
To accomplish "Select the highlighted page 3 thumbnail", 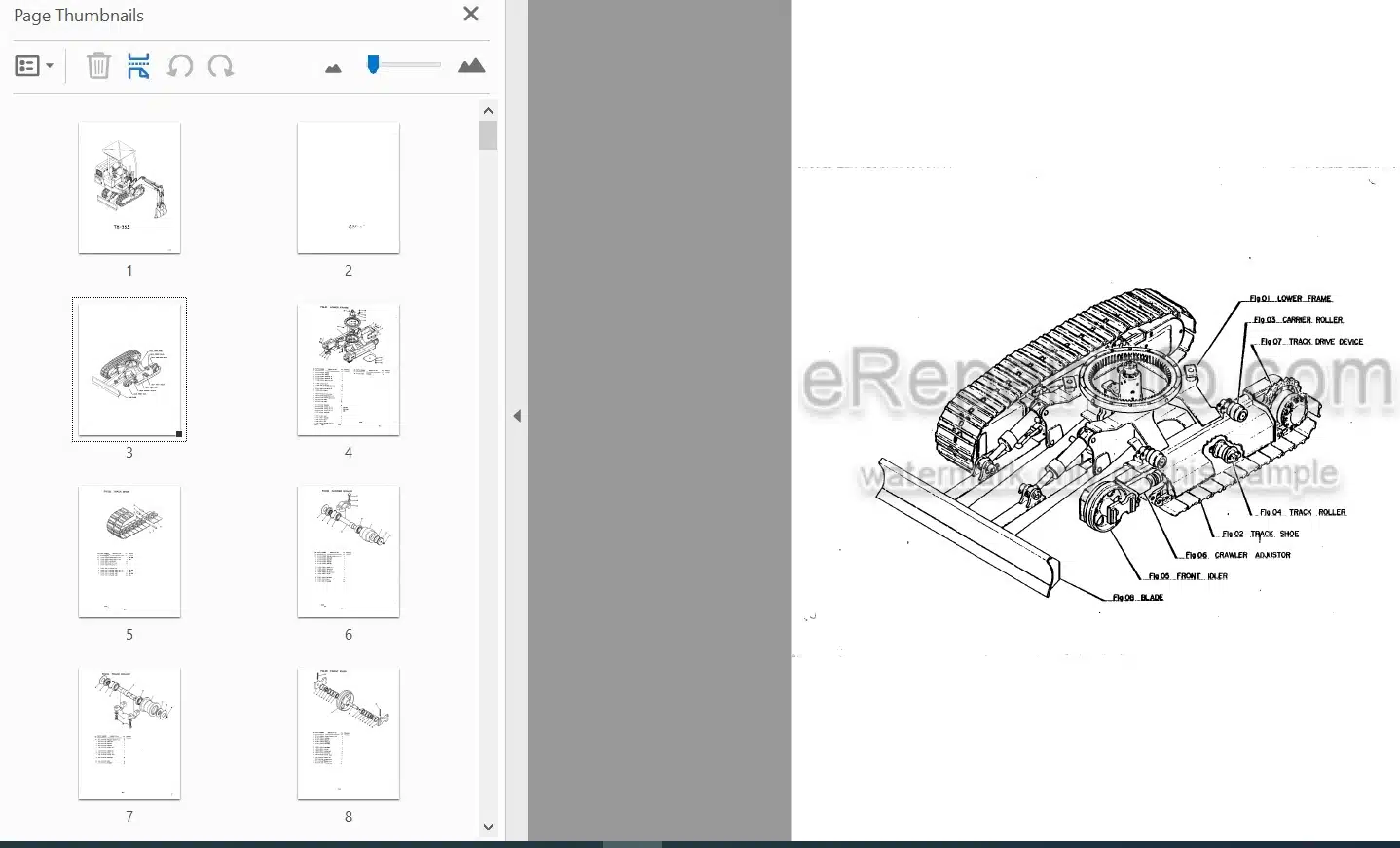I will (129, 370).
